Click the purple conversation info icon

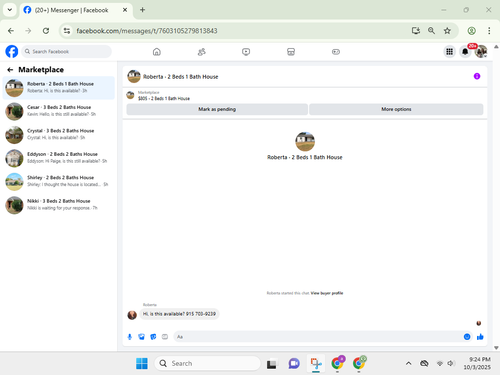click(x=477, y=76)
